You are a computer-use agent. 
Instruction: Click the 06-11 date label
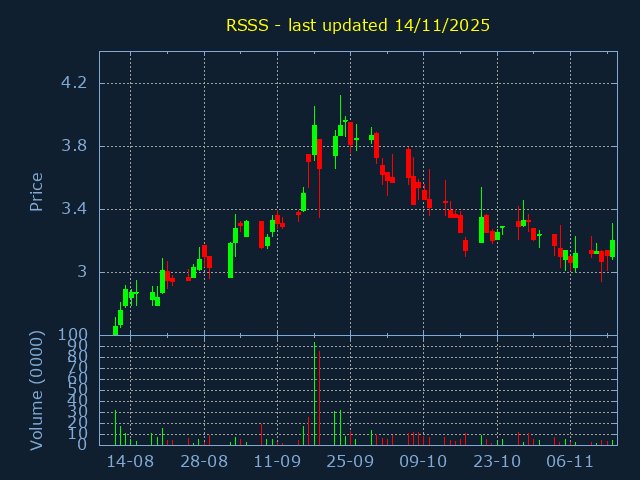click(570, 462)
